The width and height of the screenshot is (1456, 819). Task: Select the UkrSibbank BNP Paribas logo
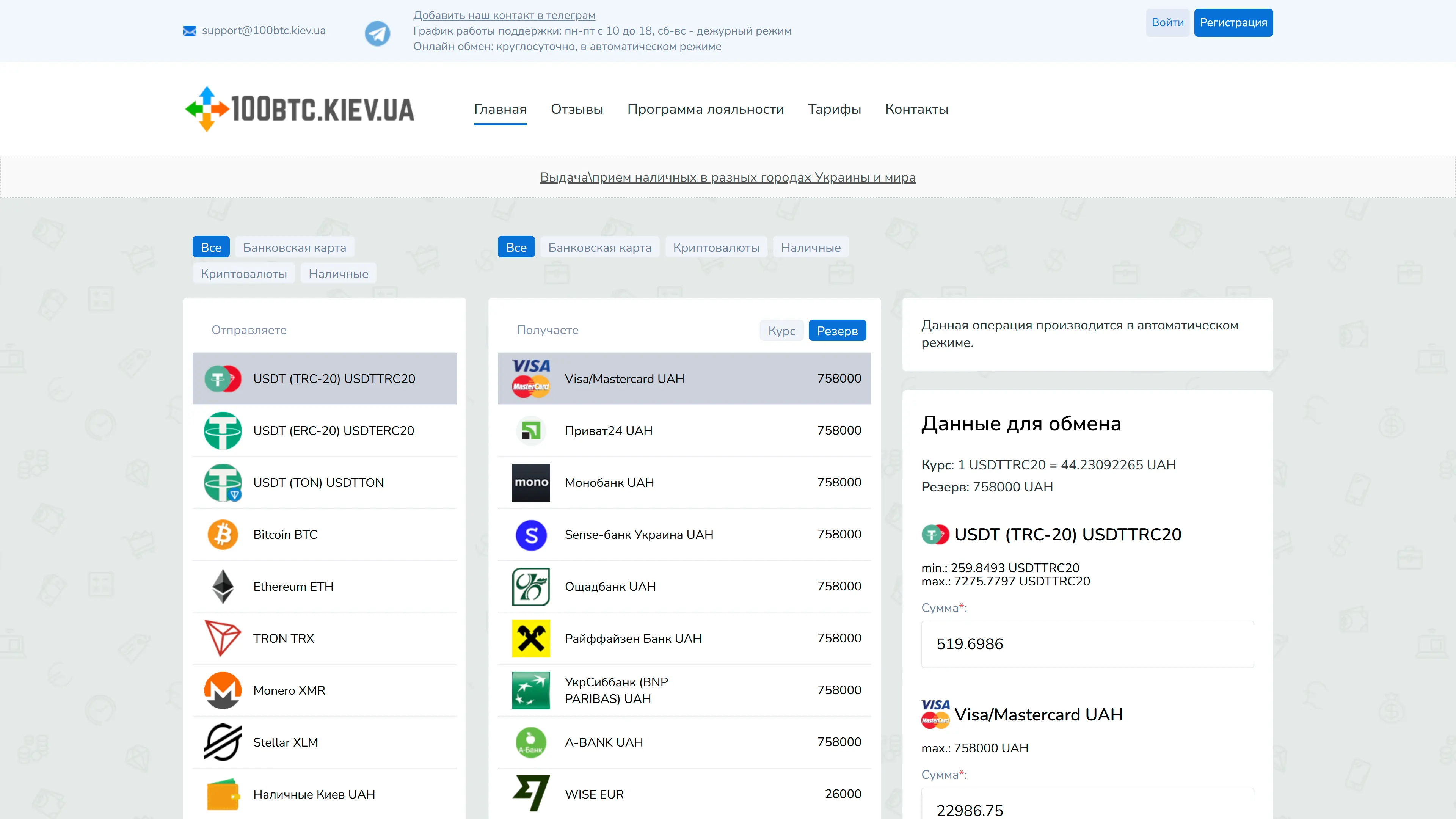coord(531,691)
